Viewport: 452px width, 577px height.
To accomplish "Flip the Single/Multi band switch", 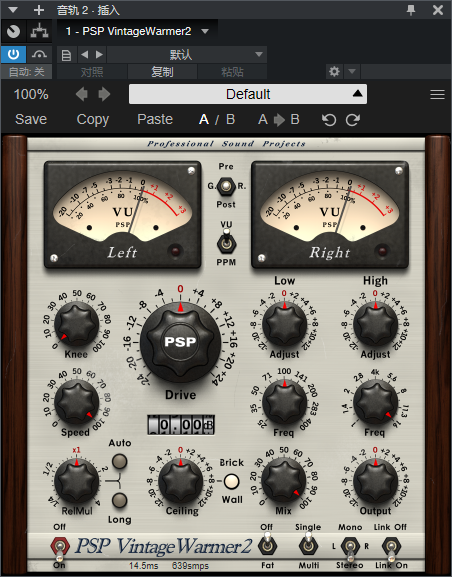I will [308, 545].
